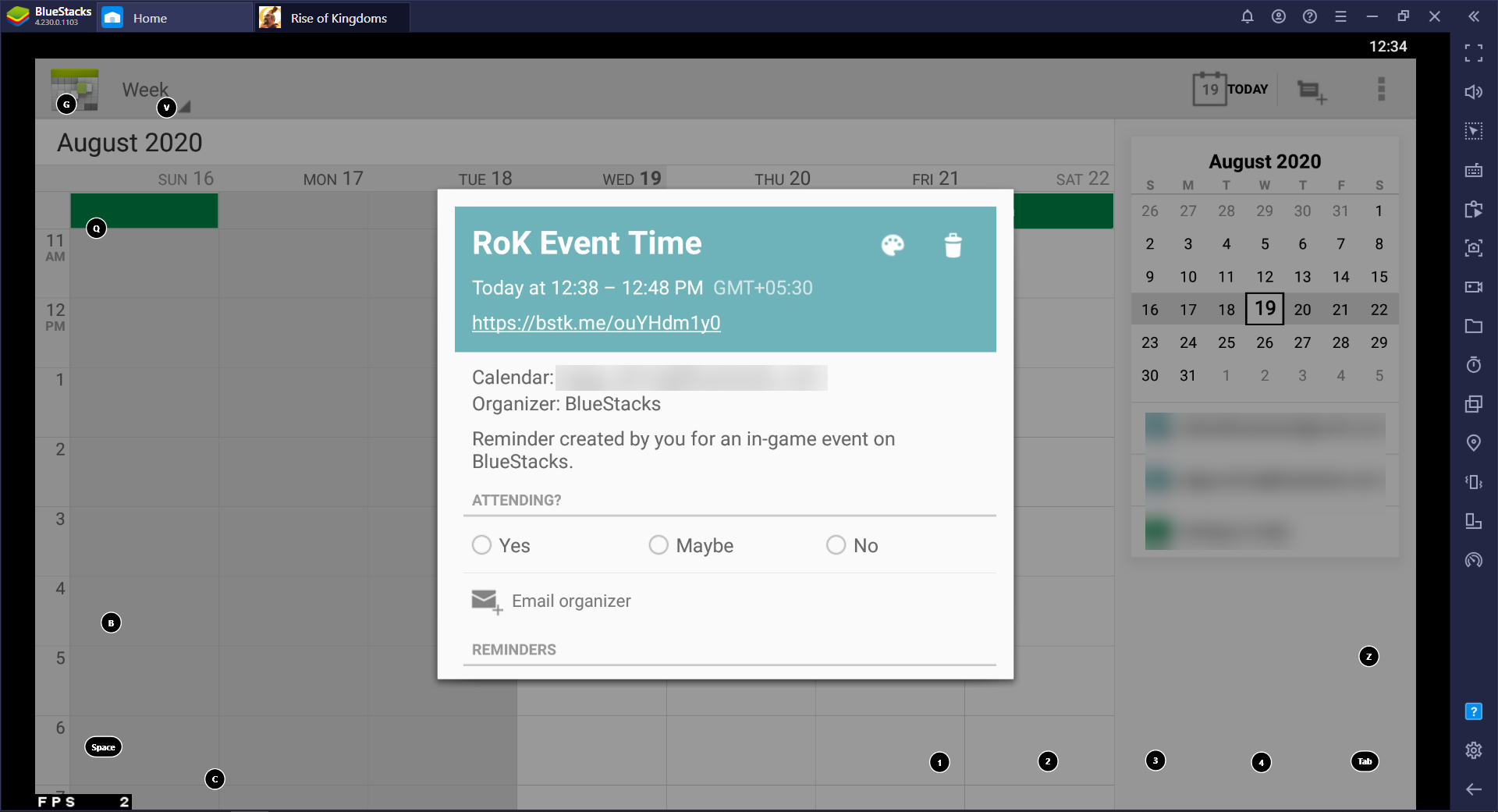Click the SAT 22 day header
The height and width of the screenshot is (812, 1498).
pos(1082,179)
